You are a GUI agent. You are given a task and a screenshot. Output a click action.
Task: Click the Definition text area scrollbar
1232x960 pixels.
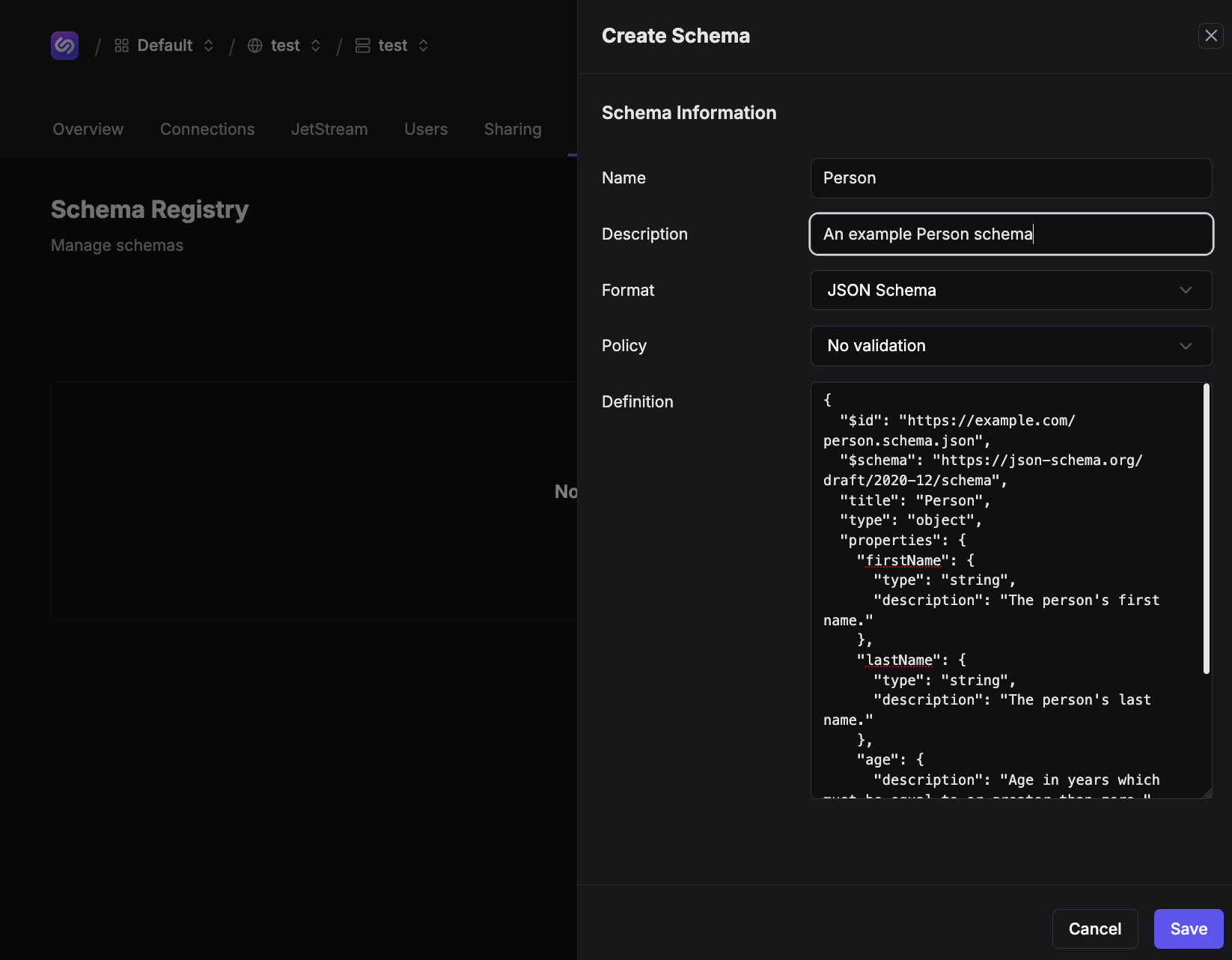[x=1206, y=529]
